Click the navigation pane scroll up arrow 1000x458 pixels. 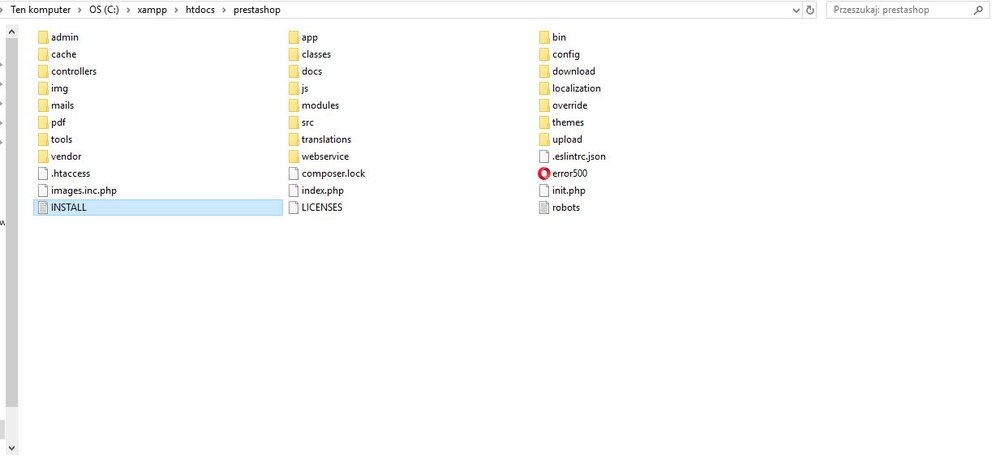[11, 31]
